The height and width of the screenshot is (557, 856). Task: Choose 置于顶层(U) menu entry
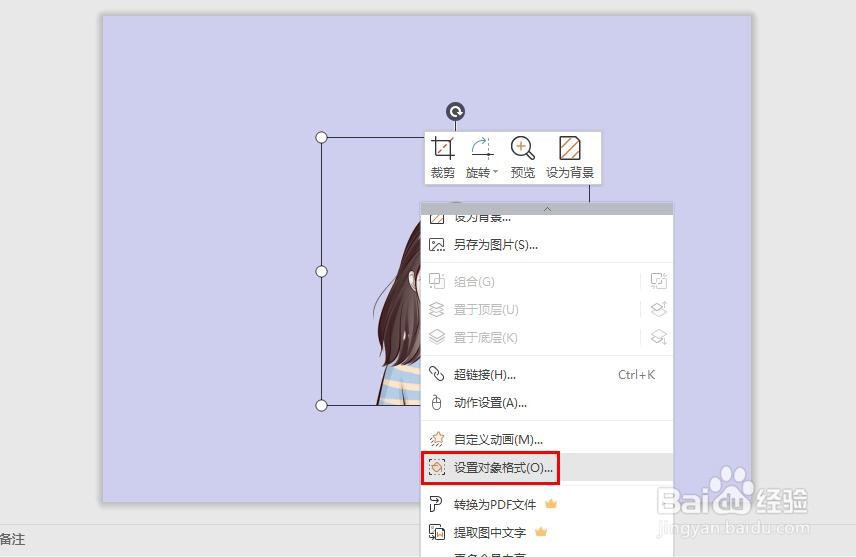531,310
